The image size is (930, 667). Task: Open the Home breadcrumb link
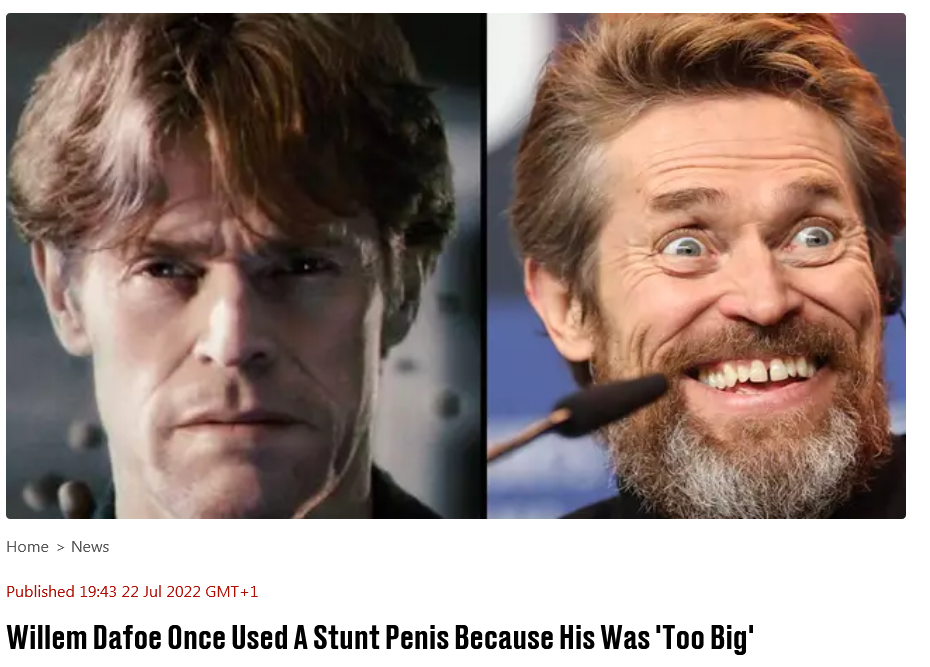click(x=27, y=547)
